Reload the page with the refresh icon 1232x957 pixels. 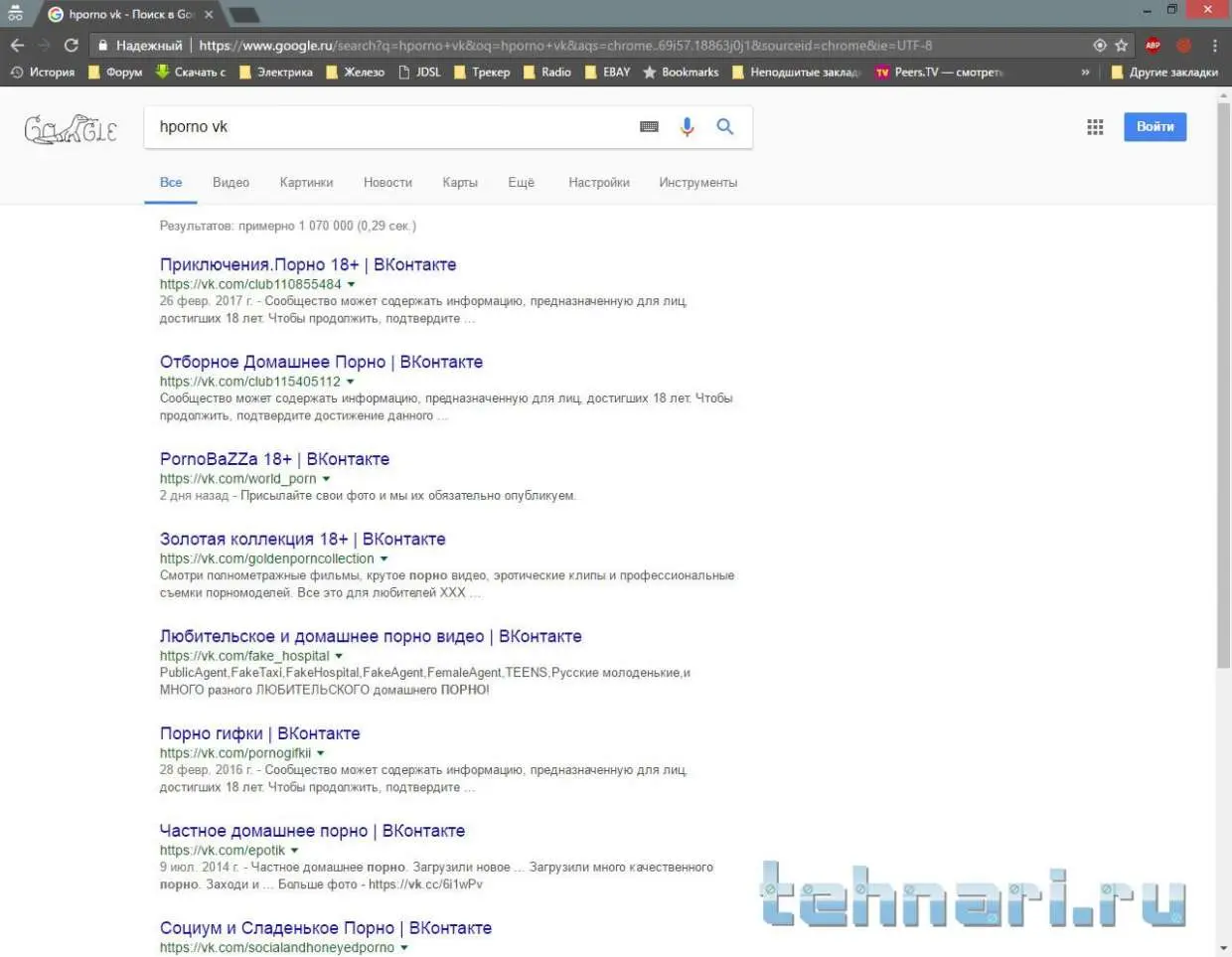(x=72, y=45)
